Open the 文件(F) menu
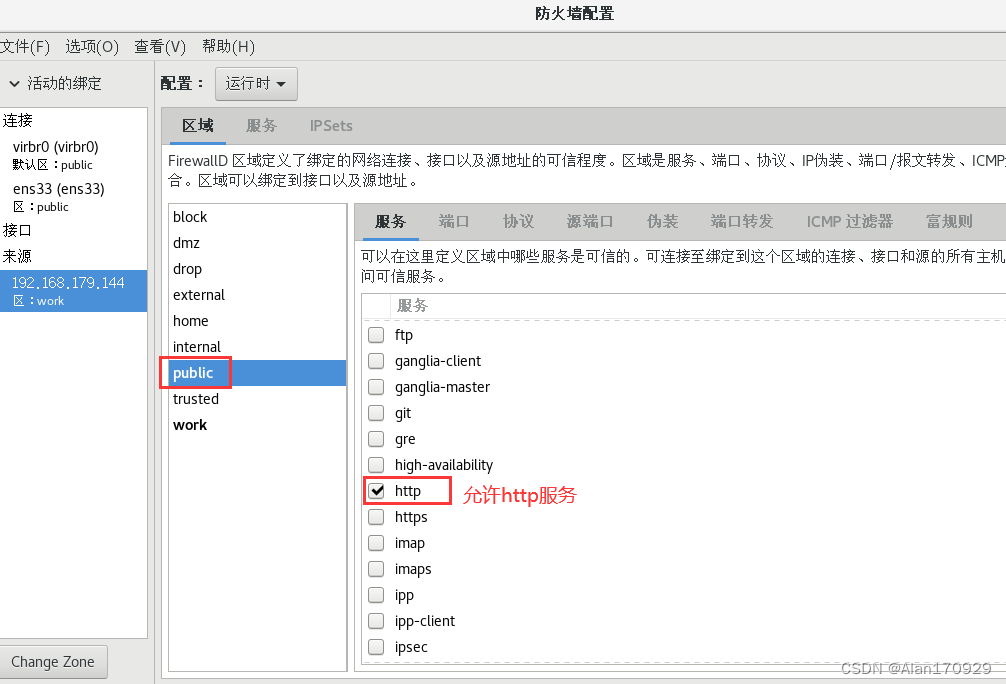Screen dimensions: 1006x684 pos(24,47)
